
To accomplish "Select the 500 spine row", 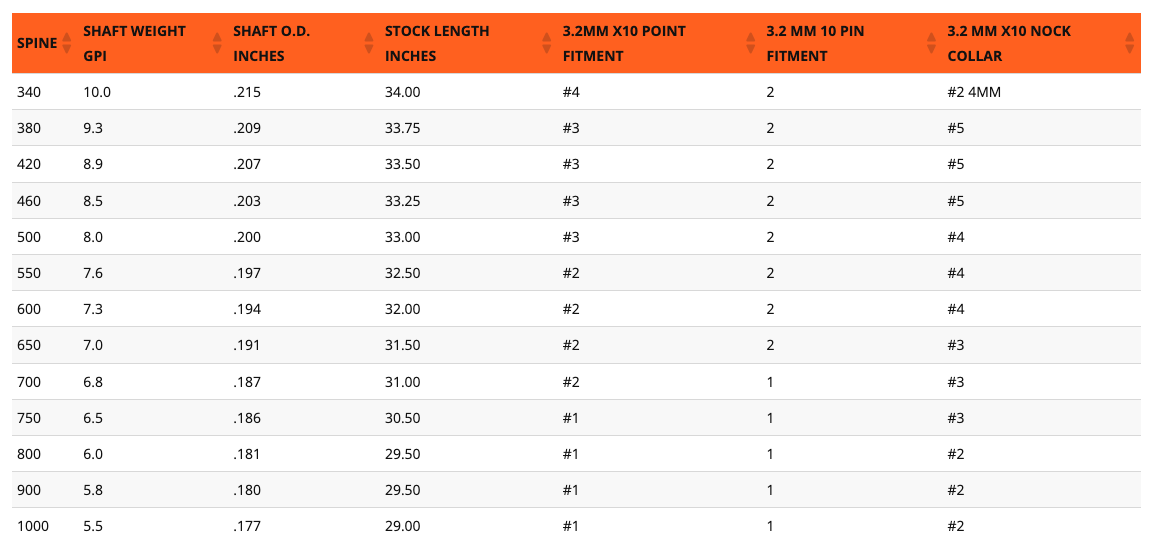I will 576,236.
